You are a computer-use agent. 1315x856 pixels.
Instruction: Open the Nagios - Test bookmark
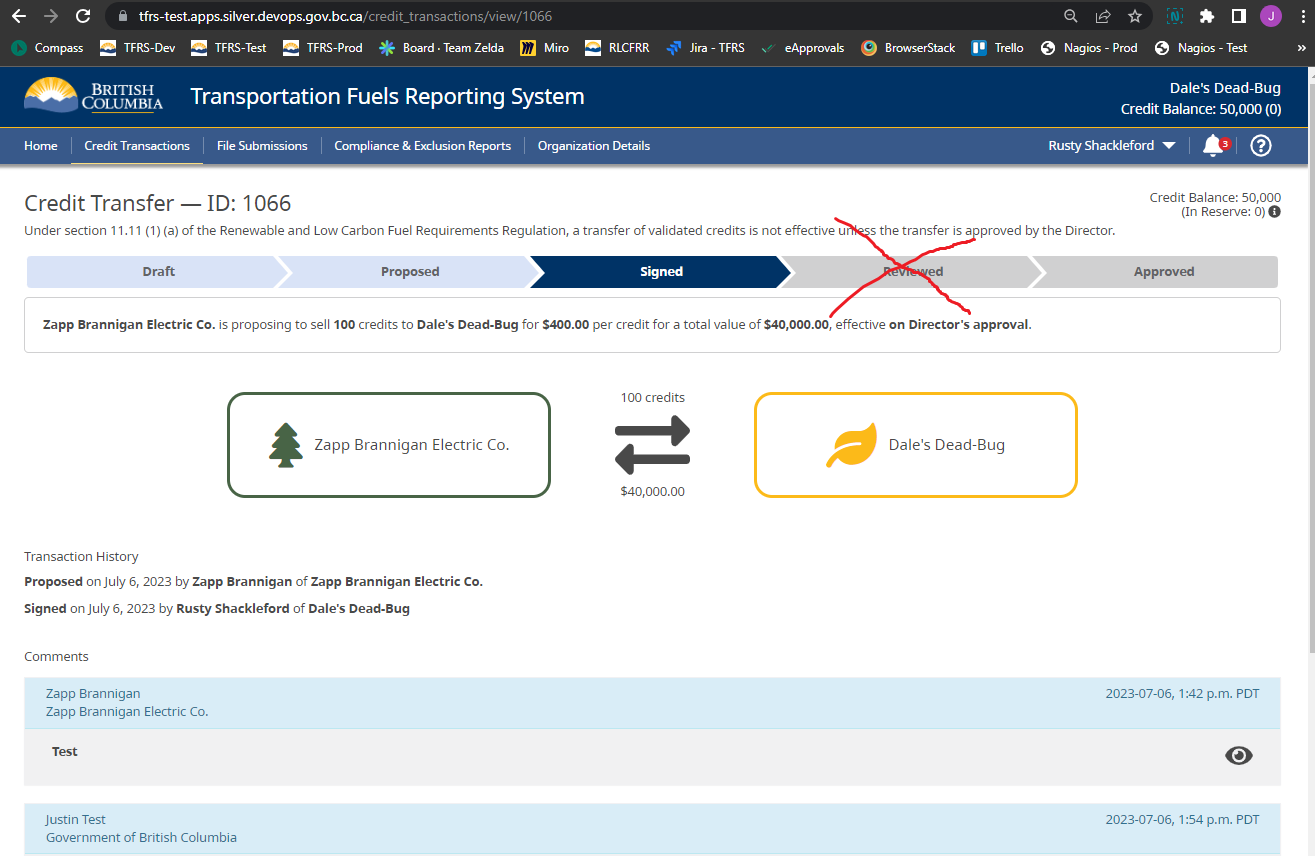(x=1200, y=48)
